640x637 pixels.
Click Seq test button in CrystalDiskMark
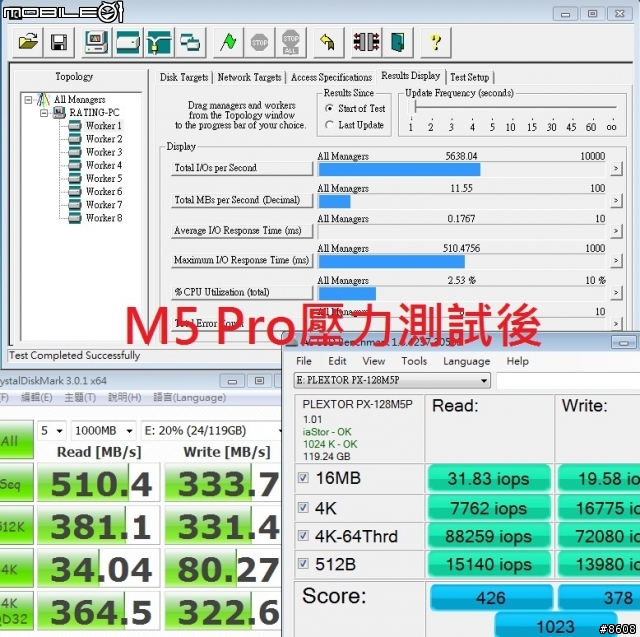pos(16,483)
